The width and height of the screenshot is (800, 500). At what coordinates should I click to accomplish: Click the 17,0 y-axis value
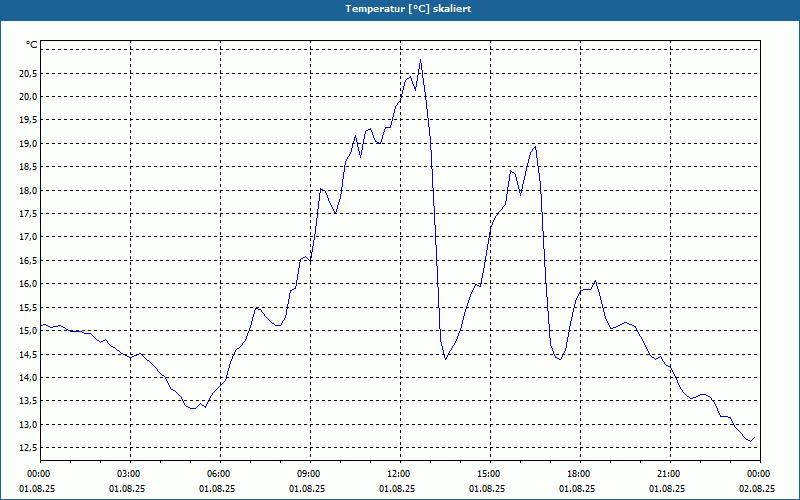pyautogui.click(x=28, y=237)
